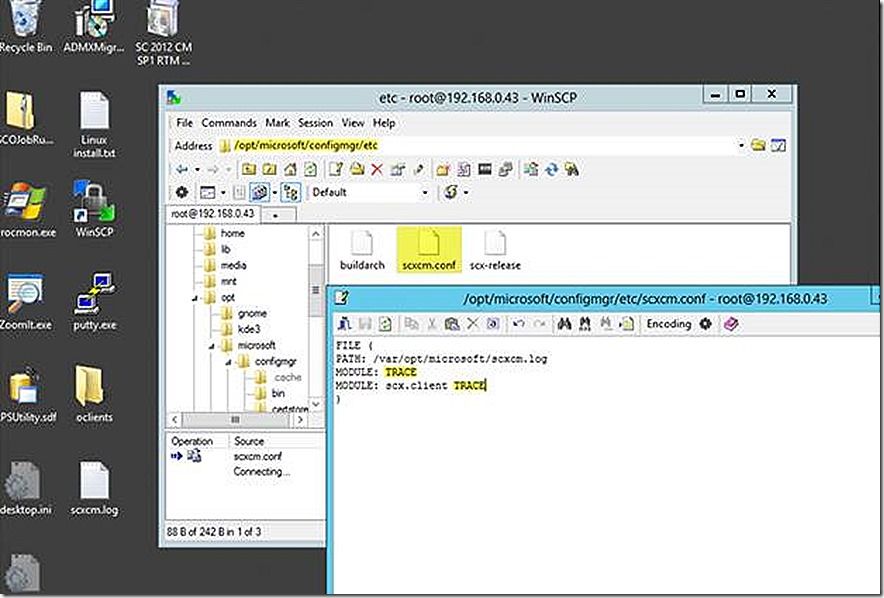This screenshot has height=598, width=884.
Task: Click the Go to line icon in editor
Action: coord(626,324)
